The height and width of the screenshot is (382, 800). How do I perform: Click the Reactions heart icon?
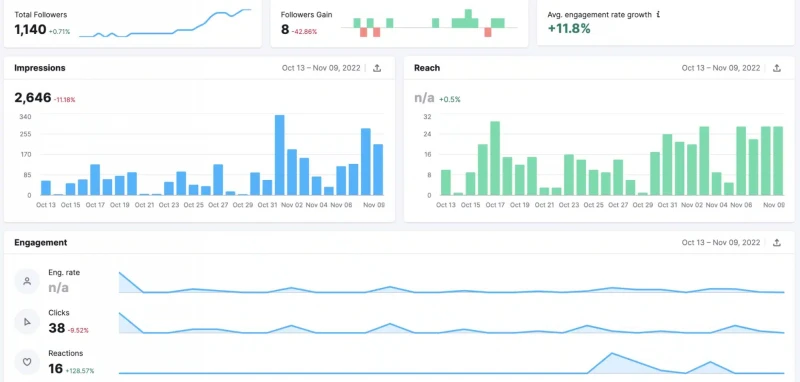point(27,362)
